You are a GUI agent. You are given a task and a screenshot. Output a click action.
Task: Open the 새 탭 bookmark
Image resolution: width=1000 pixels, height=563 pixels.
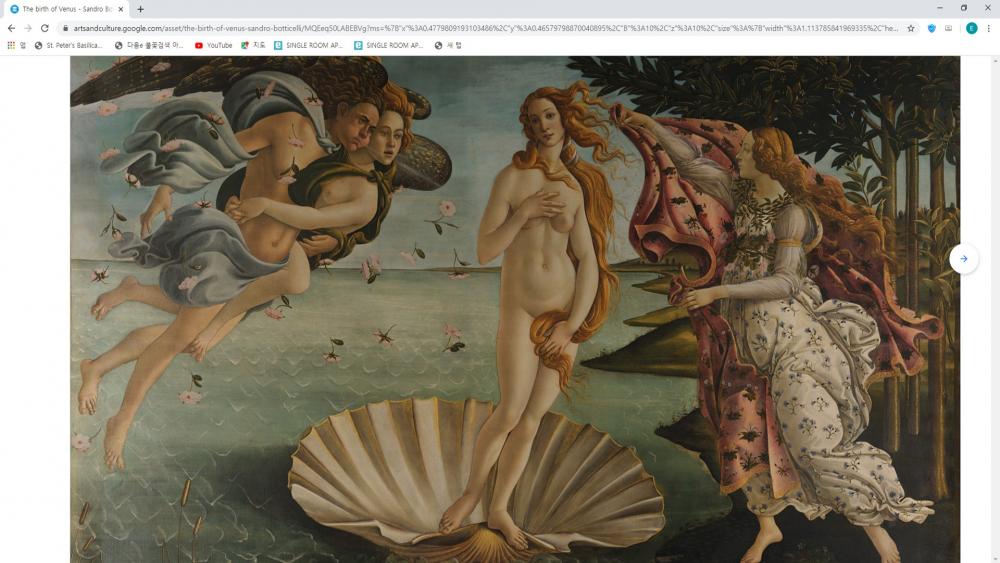(448, 45)
